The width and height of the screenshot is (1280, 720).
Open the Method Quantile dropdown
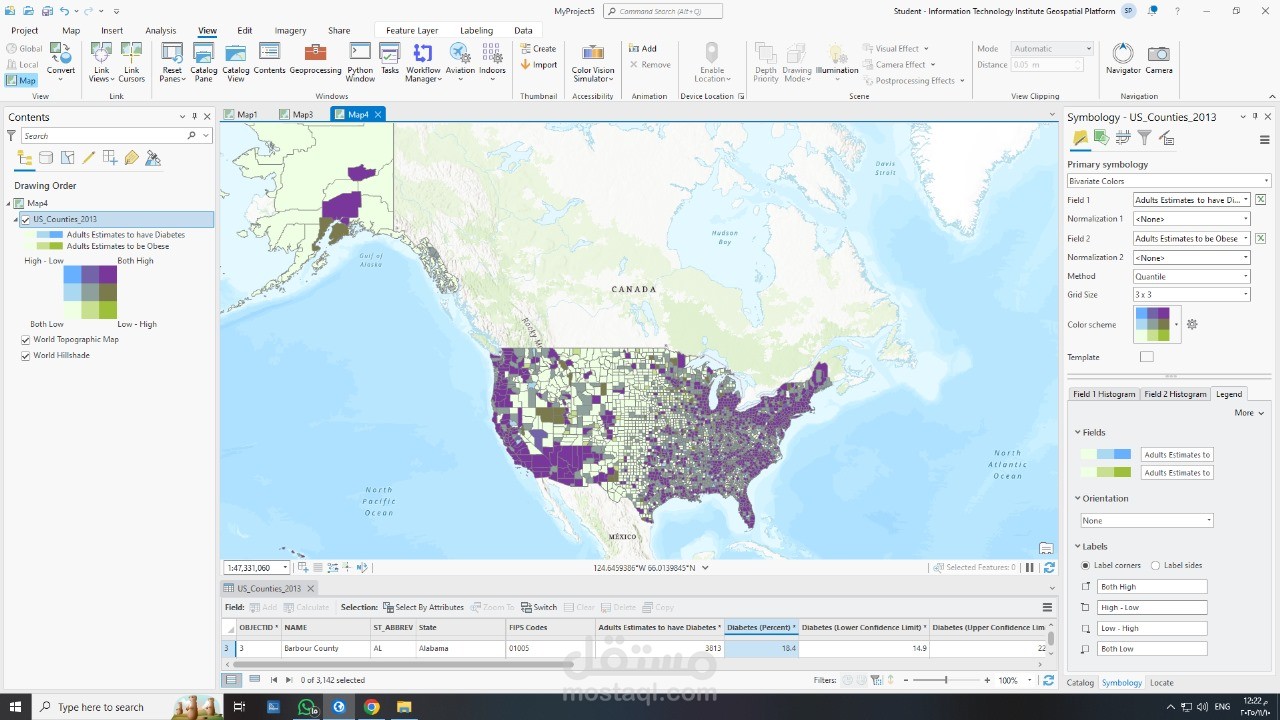tap(1192, 276)
